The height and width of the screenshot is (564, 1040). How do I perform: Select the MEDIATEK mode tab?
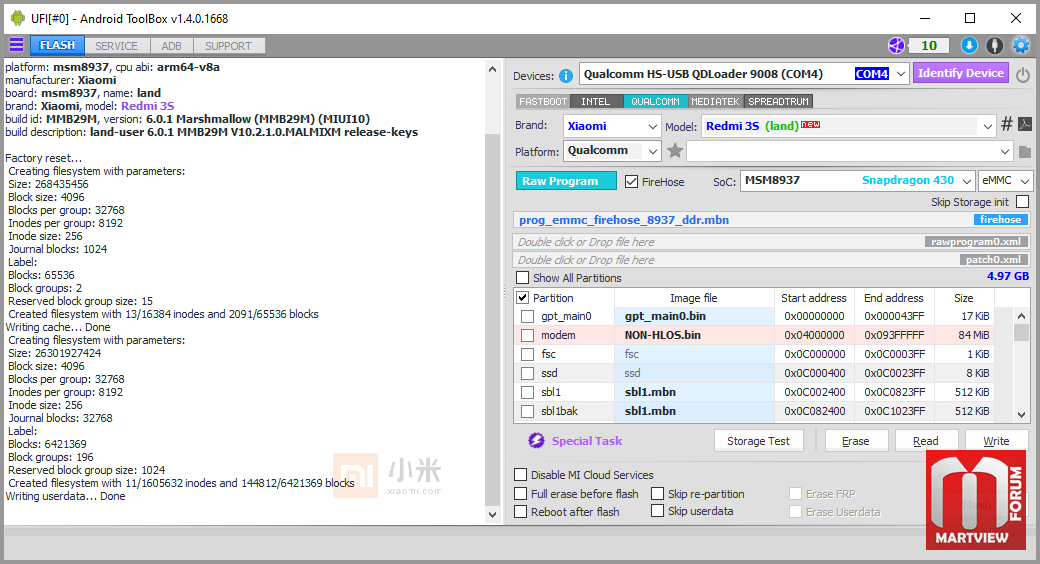pos(715,102)
